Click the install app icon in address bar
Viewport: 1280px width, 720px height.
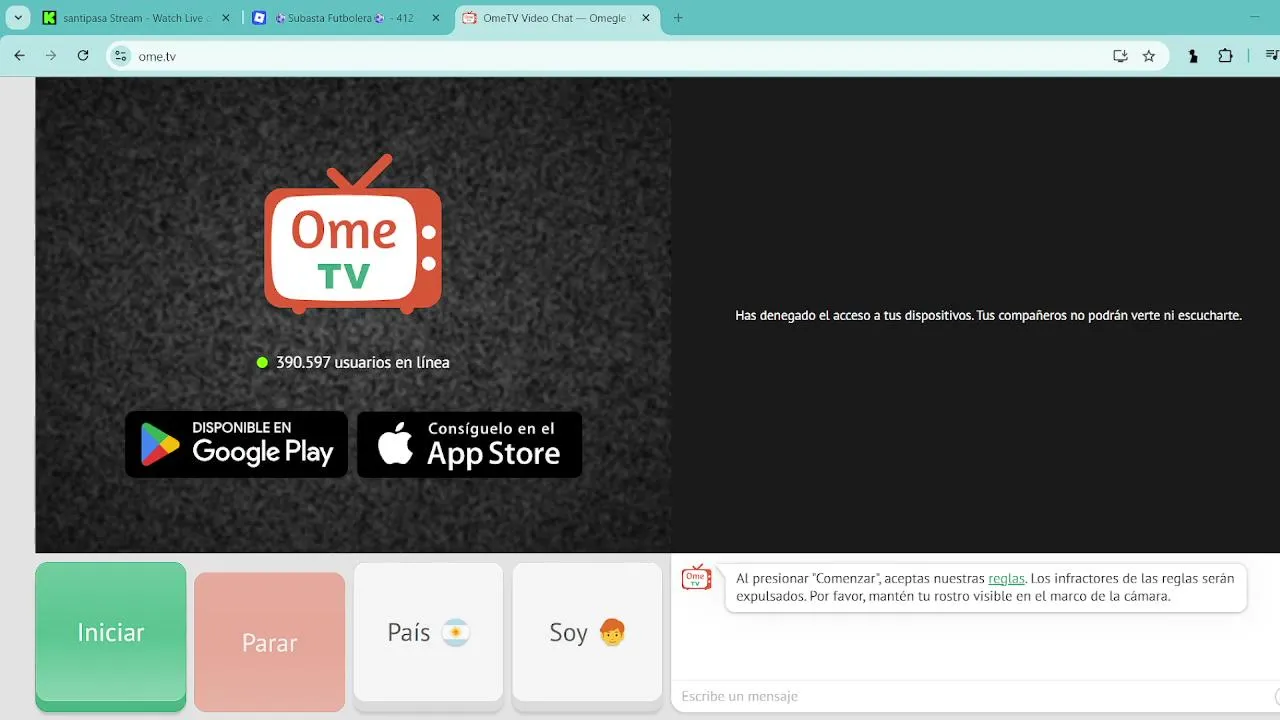pos(1120,56)
